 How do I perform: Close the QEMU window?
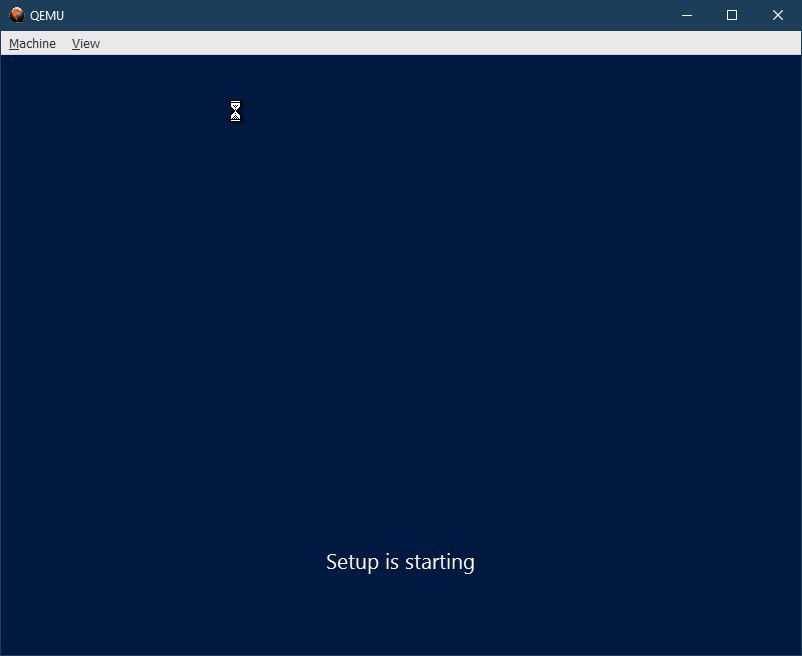tap(777, 15)
